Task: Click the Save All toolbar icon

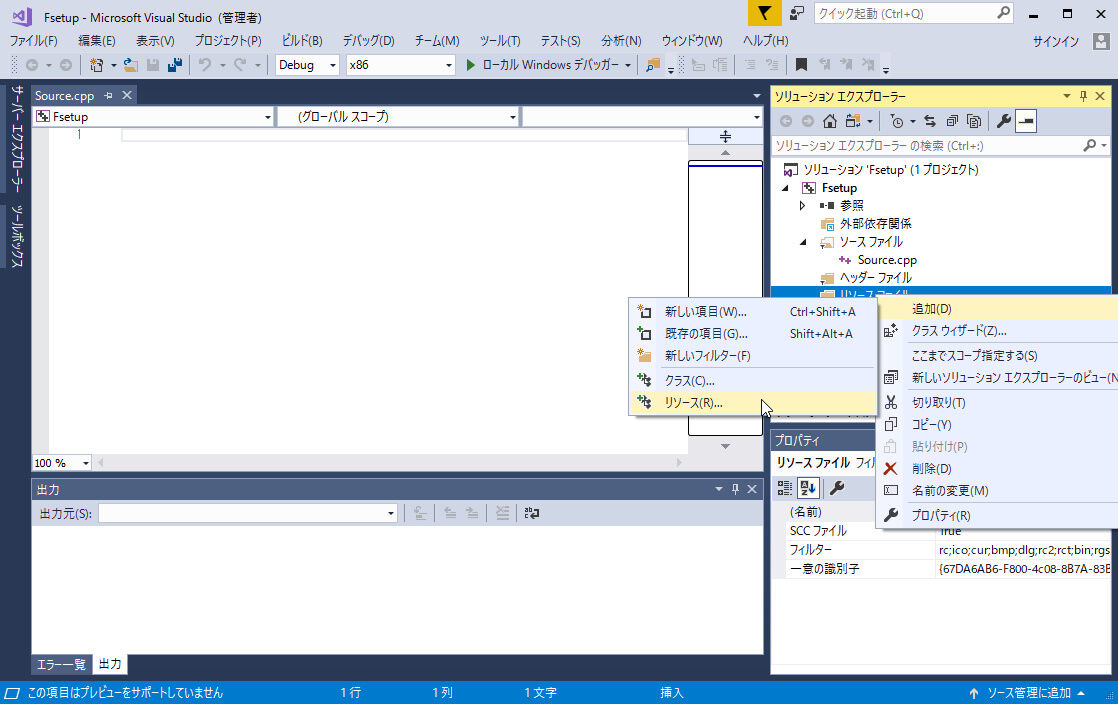Action: [175, 65]
